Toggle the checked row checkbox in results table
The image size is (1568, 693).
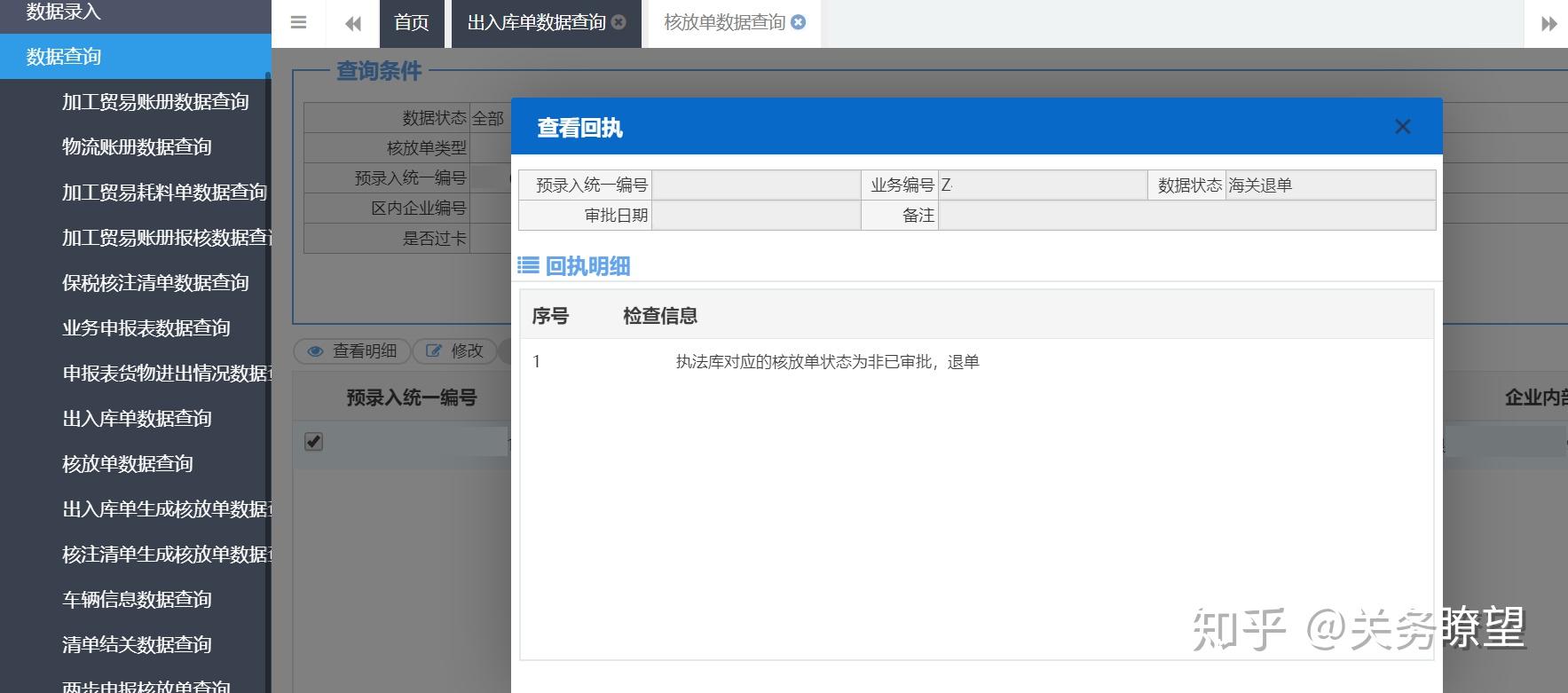click(313, 441)
